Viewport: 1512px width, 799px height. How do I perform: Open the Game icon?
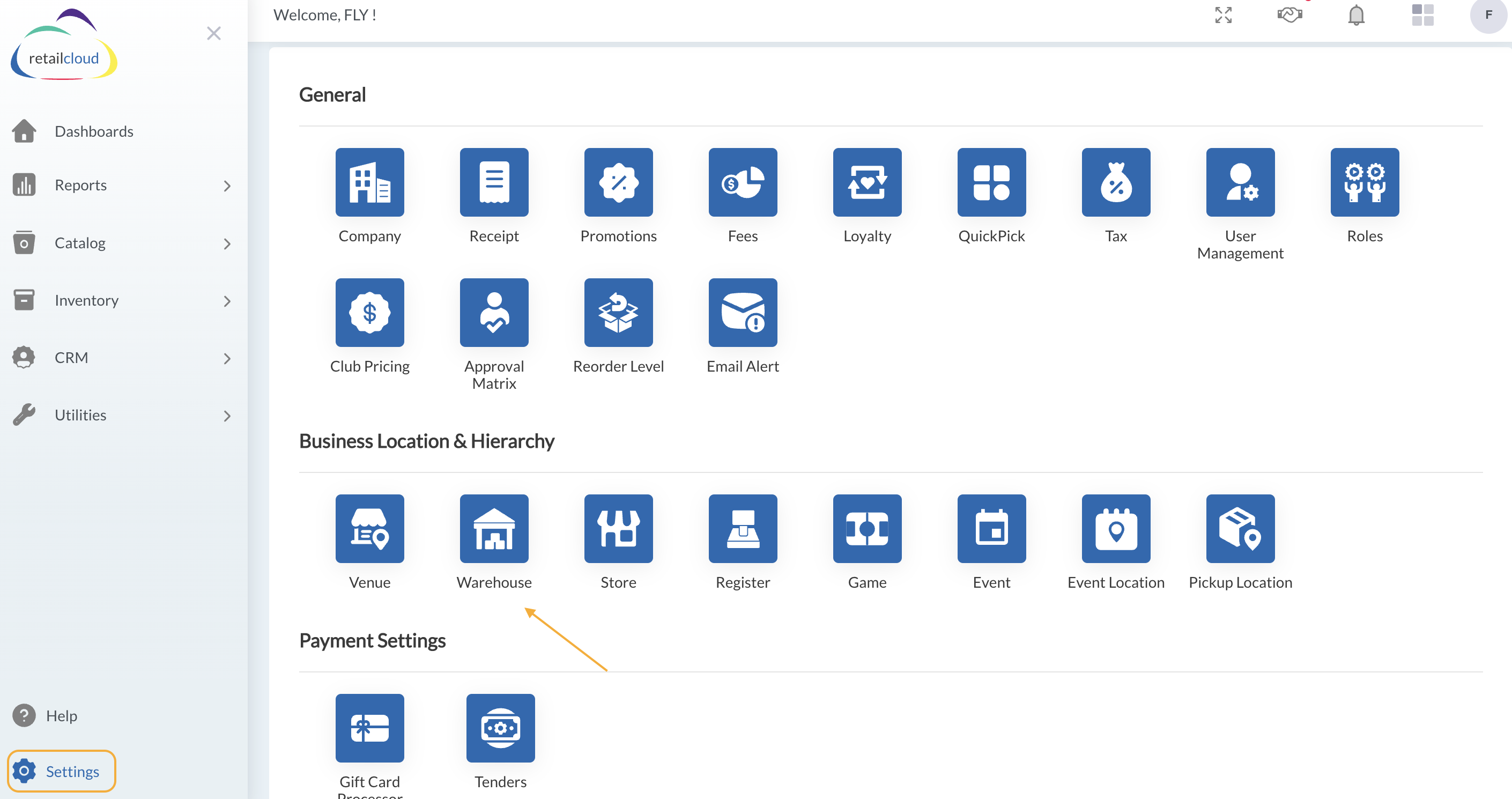(868, 528)
